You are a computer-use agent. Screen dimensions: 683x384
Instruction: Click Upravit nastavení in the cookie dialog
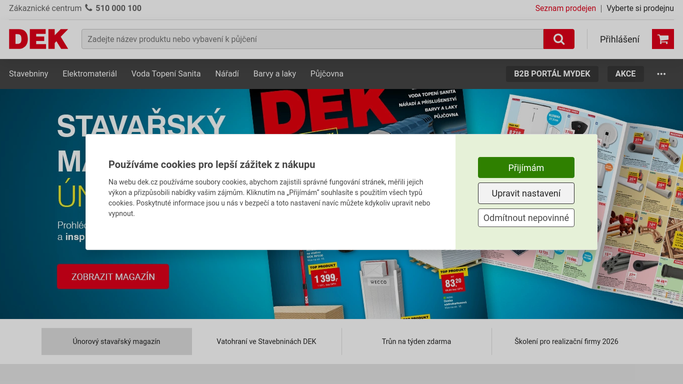[x=526, y=193]
